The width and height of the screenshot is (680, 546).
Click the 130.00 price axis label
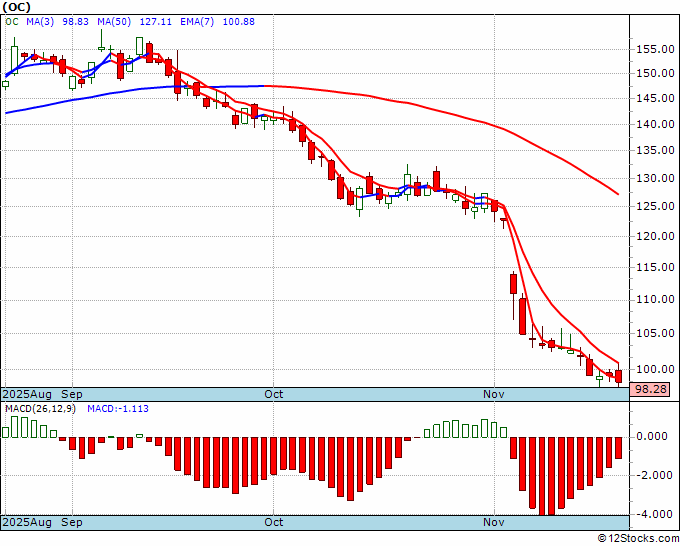click(655, 178)
